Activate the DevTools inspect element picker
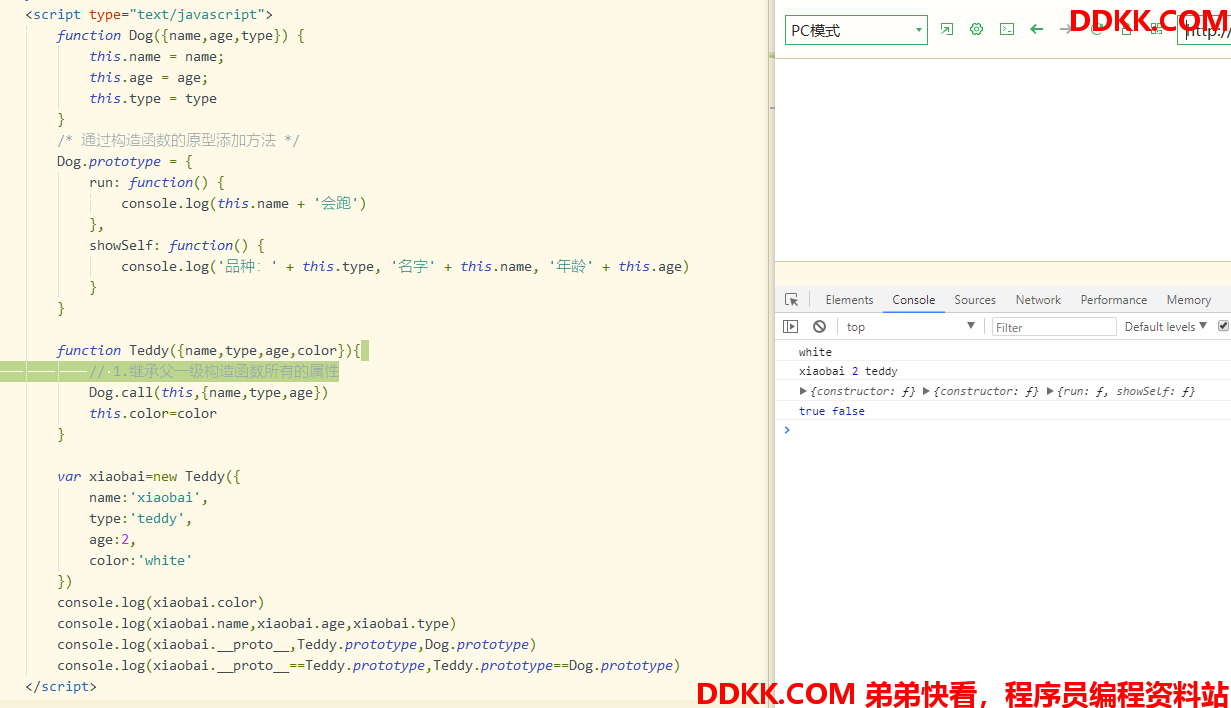Image resolution: width=1231 pixels, height=708 pixels. point(792,300)
